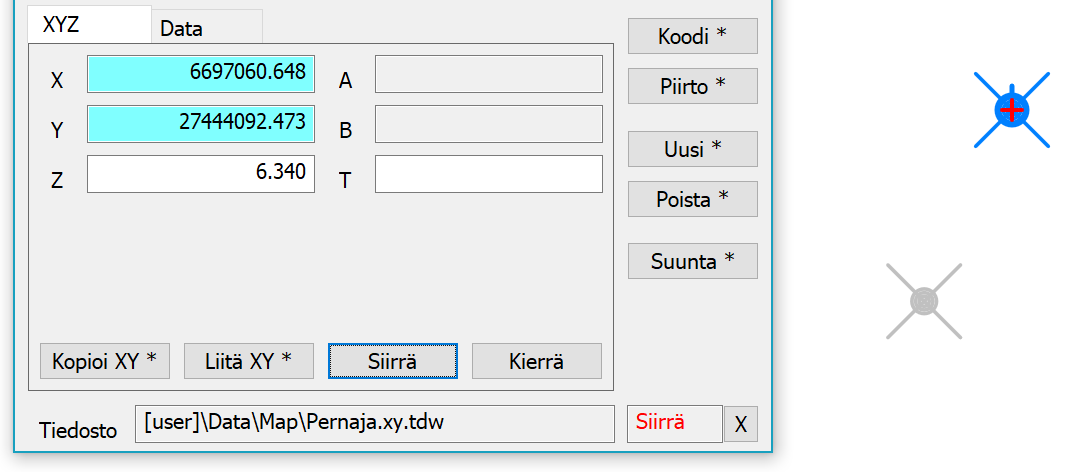Click the red Siirrä status field
Screen dimensions: 1086x472
click(674, 423)
